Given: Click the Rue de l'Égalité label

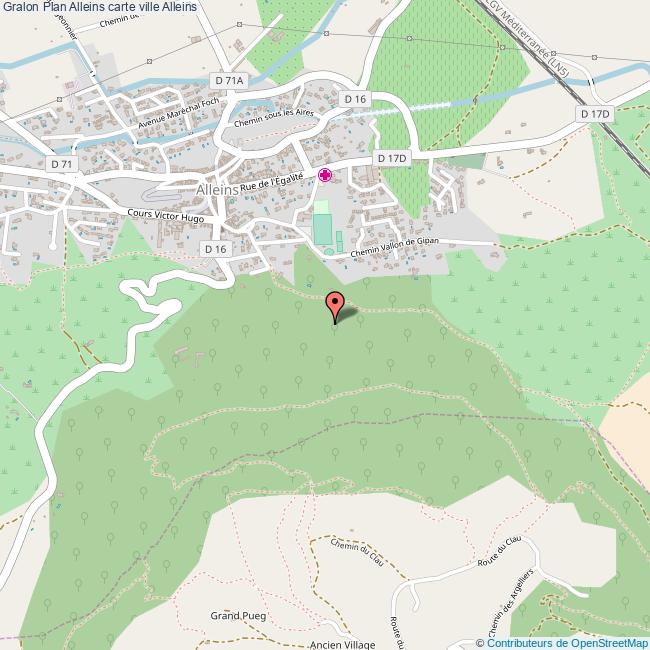Looking at the screenshot, I should click(x=272, y=182).
